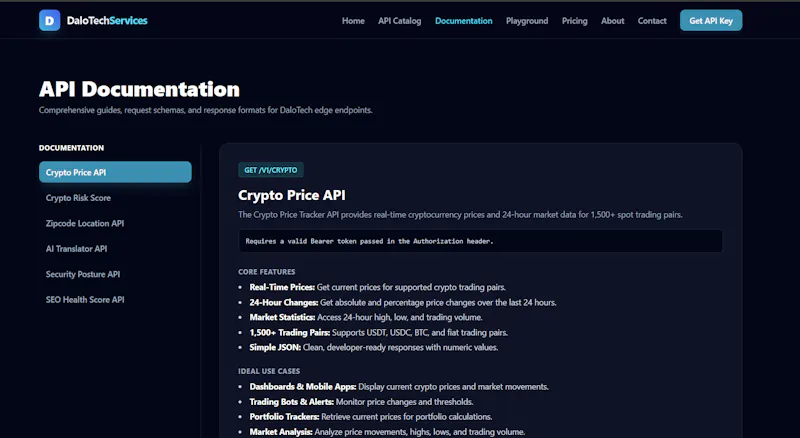Click the API Documentation page title
The height and width of the screenshot is (438, 800).
pyautogui.click(x=139, y=89)
